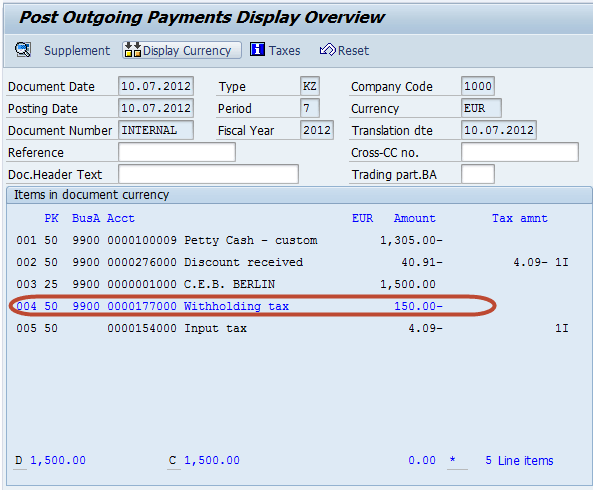Click the Cross-CC no. input field
This screenshot has height=490, width=593.
[x=520, y=152]
